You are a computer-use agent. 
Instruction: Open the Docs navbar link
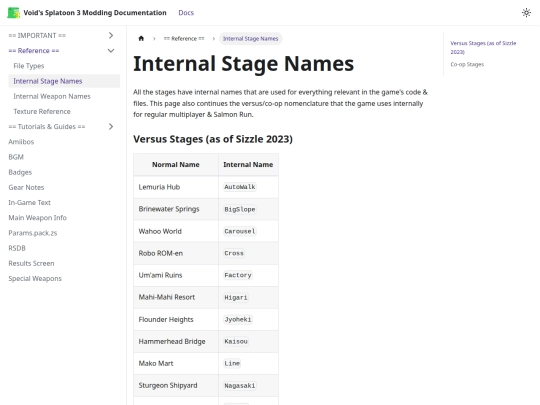point(186,13)
